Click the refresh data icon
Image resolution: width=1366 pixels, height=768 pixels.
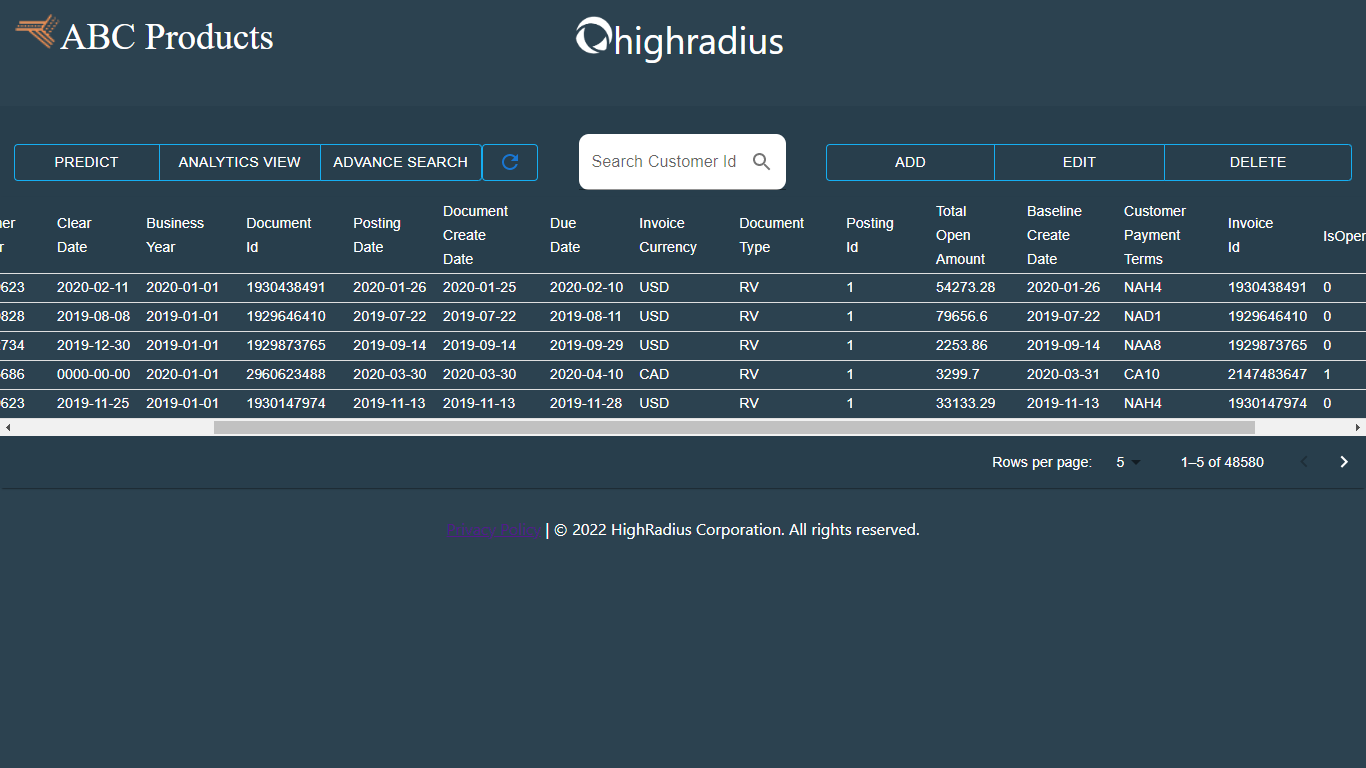point(510,161)
